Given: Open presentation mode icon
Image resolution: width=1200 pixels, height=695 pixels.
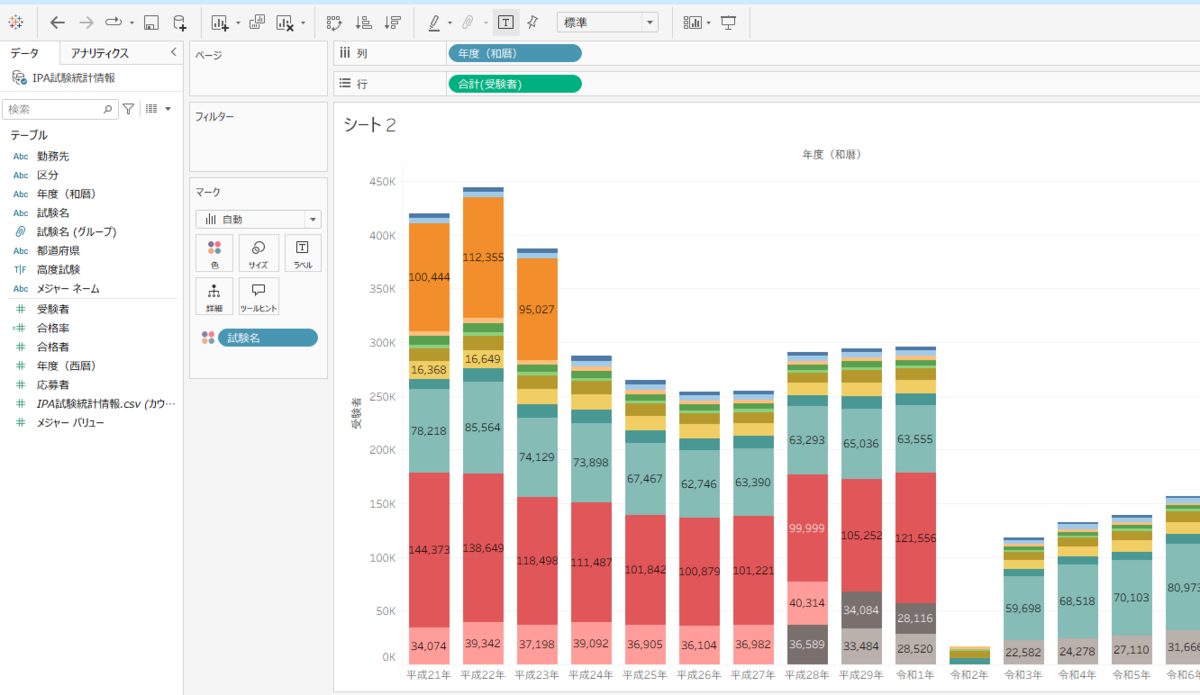Looking at the screenshot, I should point(728,22).
